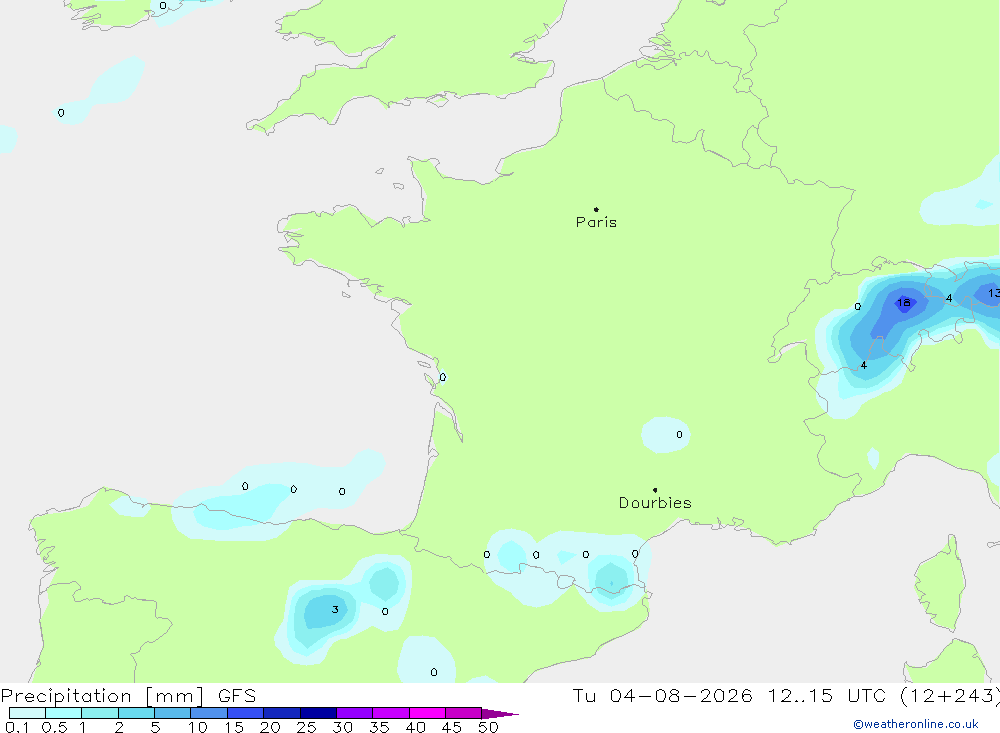Viewport: 1000px width, 733px height.
Task: Pick the 0.5–1 mm legend color swatch
Action: click(63, 713)
